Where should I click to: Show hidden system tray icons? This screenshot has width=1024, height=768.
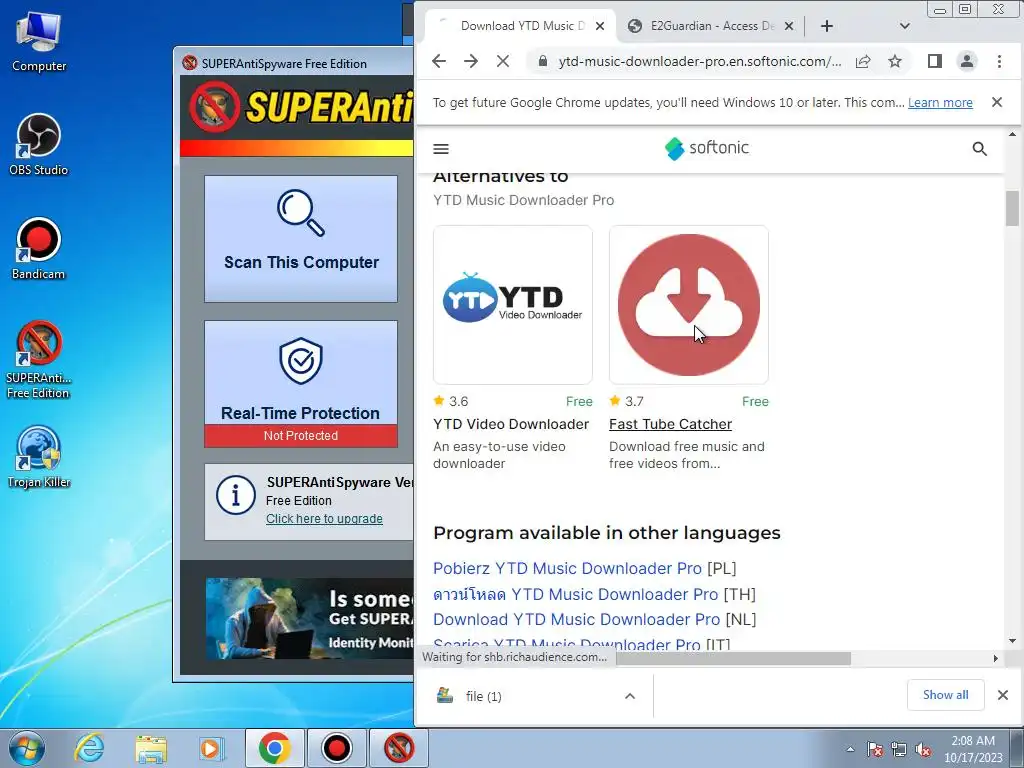[x=850, y=749]
